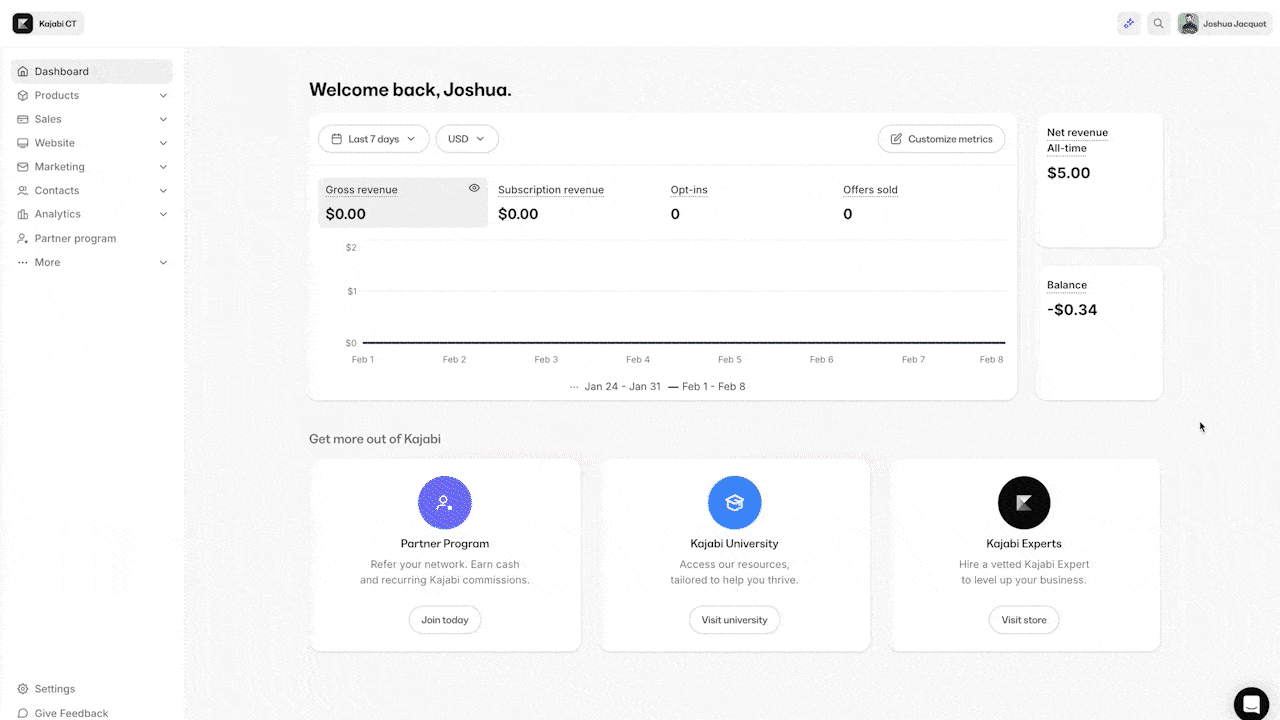The width and height of the screenshot is (1280, 720).
Task: Click the Balance card
Action: [x=1099, y=333]
